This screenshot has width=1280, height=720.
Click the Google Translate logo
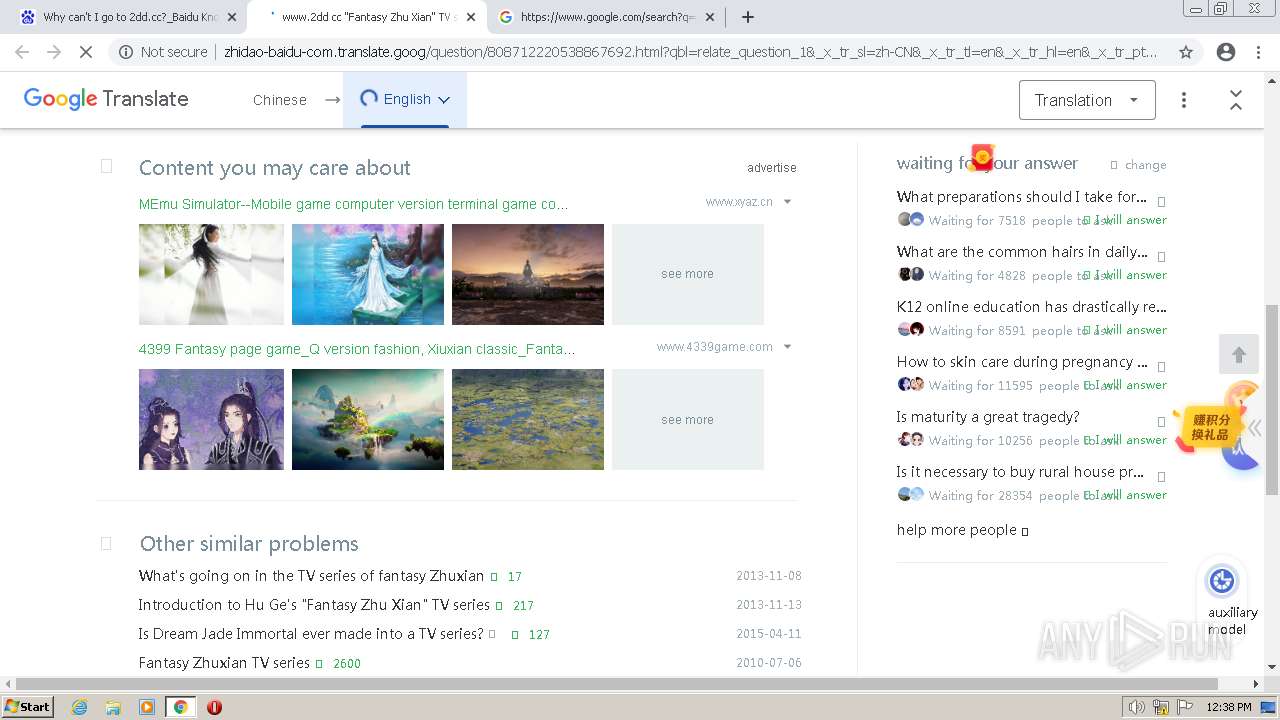106,99
